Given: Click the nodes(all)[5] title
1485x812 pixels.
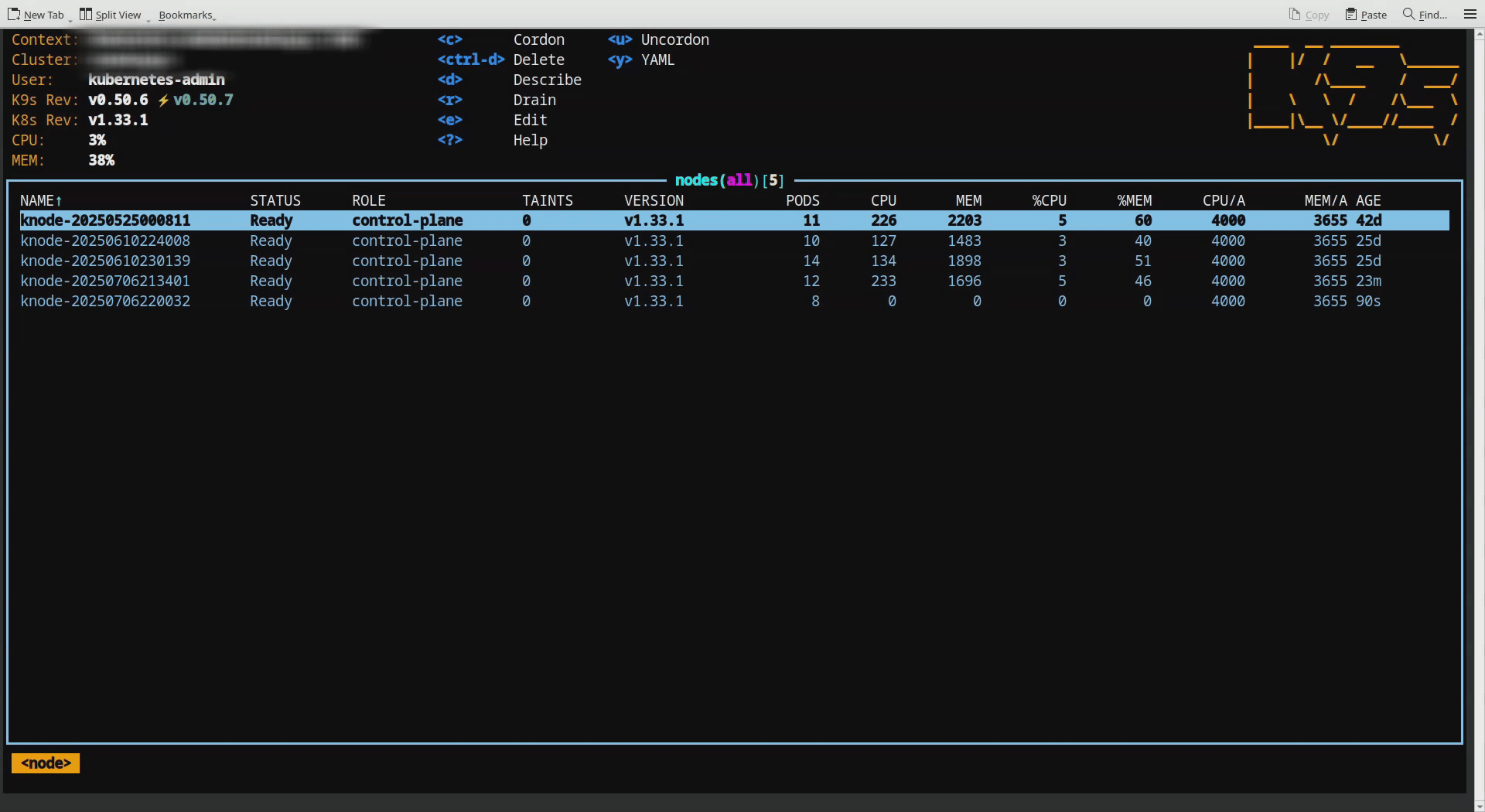Looking at the screenshot, I should pyautogui.click(x=729, y=180).
